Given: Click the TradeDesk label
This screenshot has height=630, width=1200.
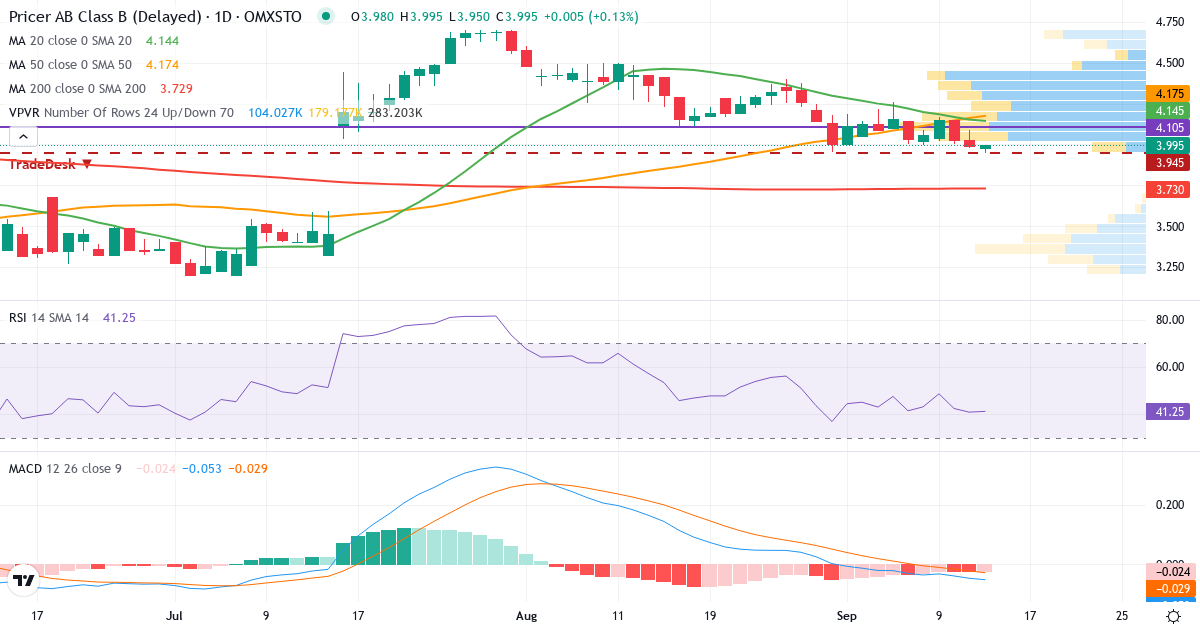Looking at the screenshot, I should click(x=44, y=164).
